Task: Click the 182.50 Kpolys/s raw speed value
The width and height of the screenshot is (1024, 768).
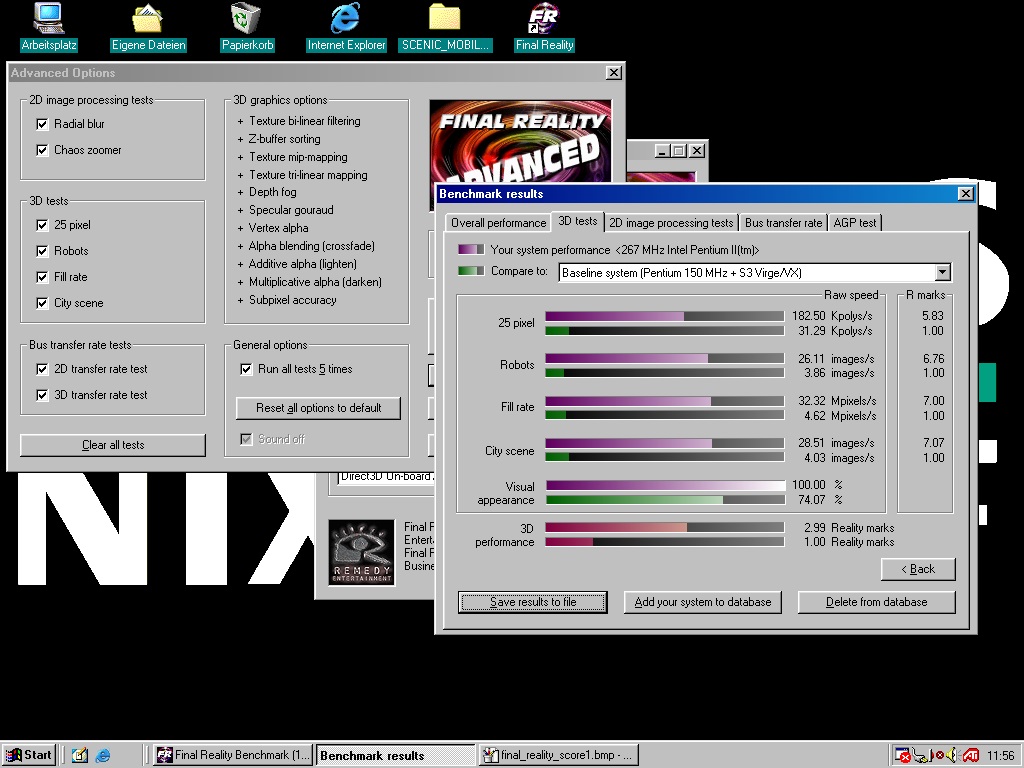Action: (x=832, y=316)
